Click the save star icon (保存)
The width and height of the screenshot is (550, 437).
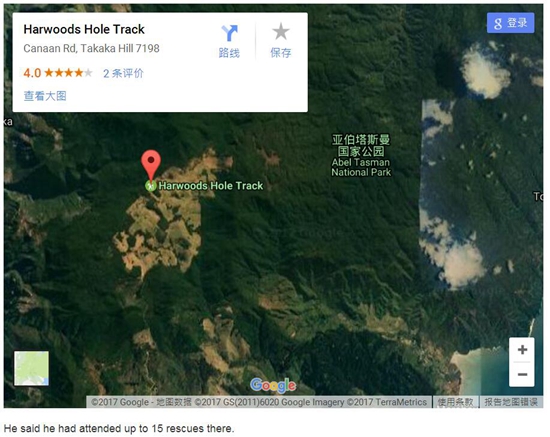click(281, 32)
